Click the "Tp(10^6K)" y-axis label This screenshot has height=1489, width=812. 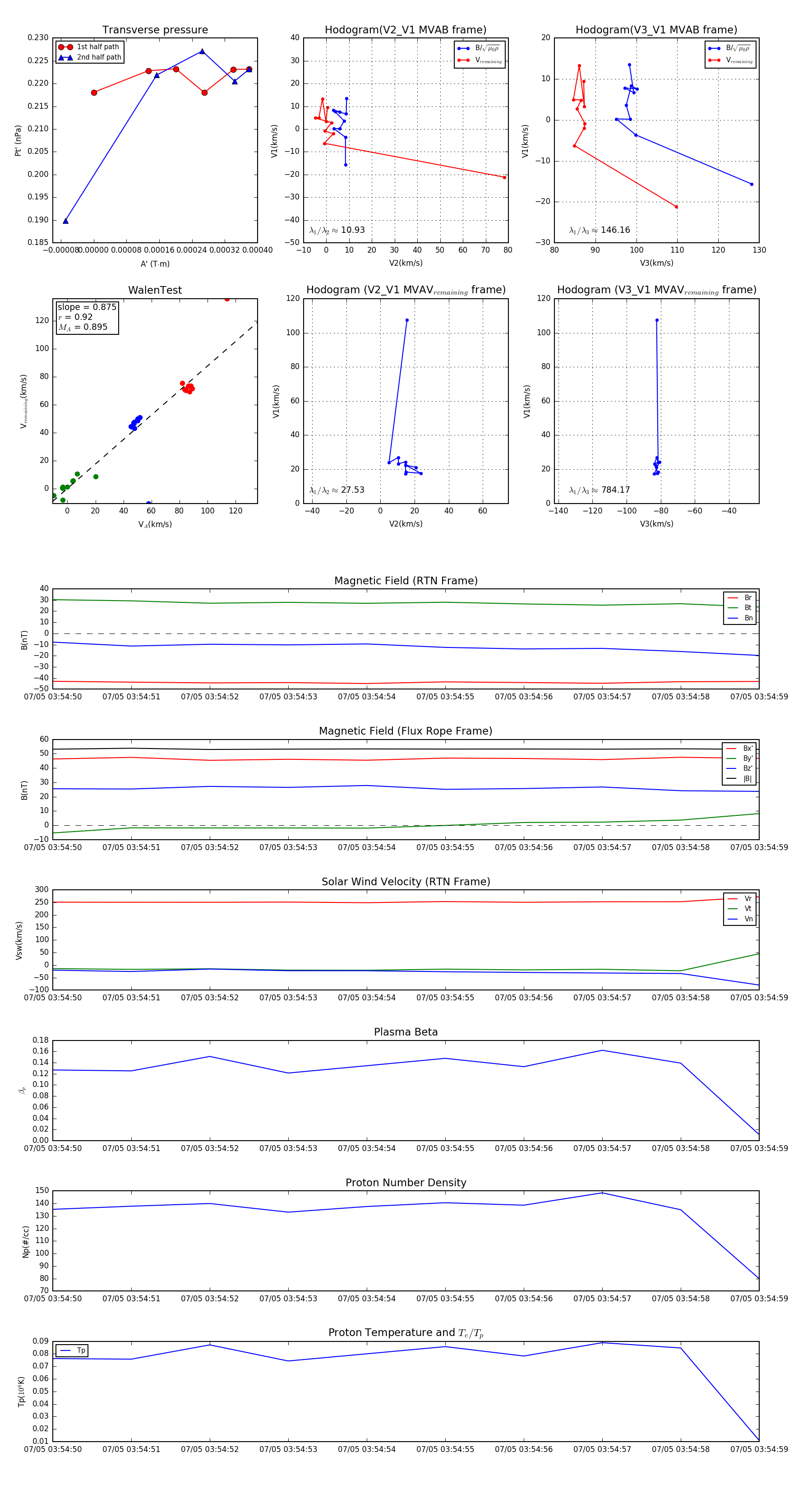[x=21, y=1392]
